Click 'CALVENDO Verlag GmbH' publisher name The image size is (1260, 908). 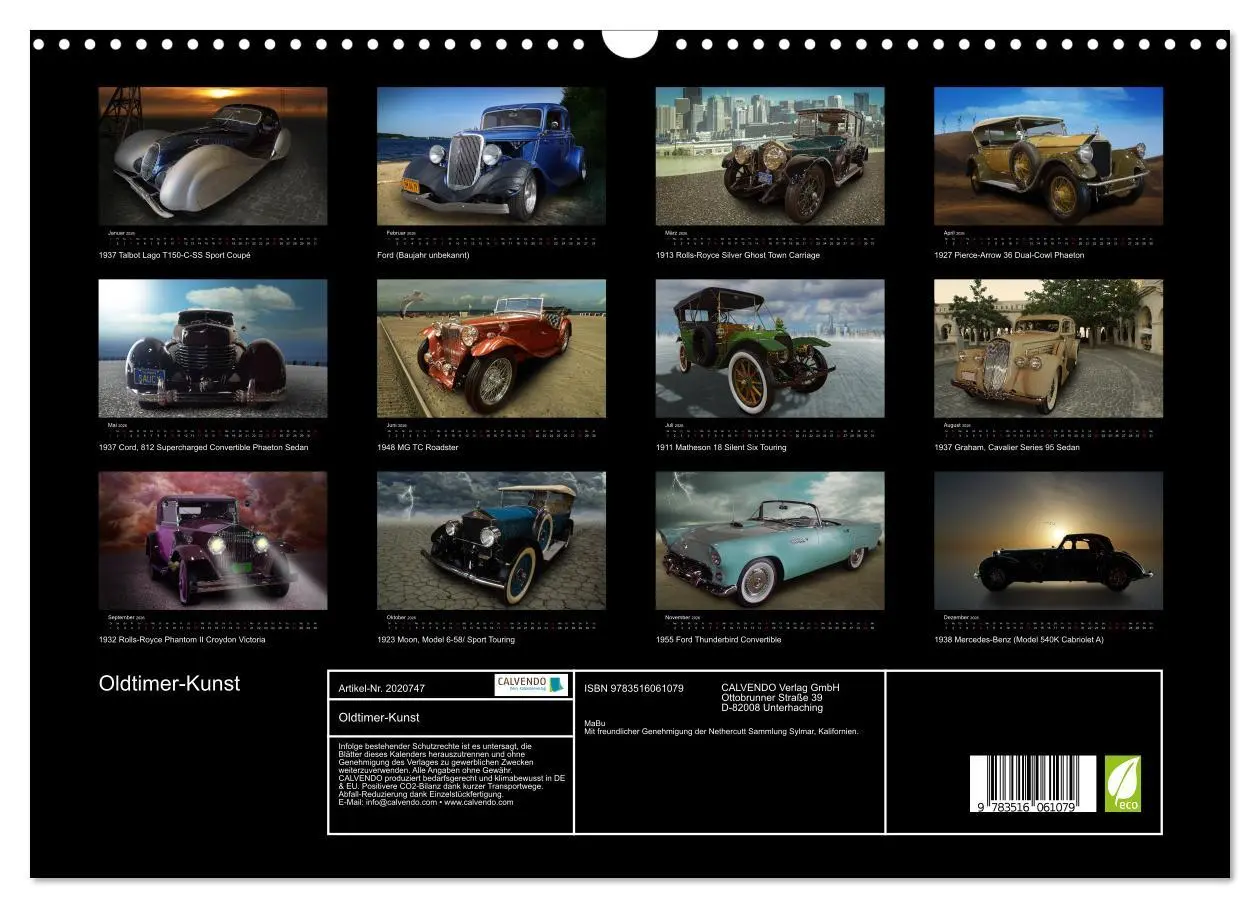[x=780, y=688]
